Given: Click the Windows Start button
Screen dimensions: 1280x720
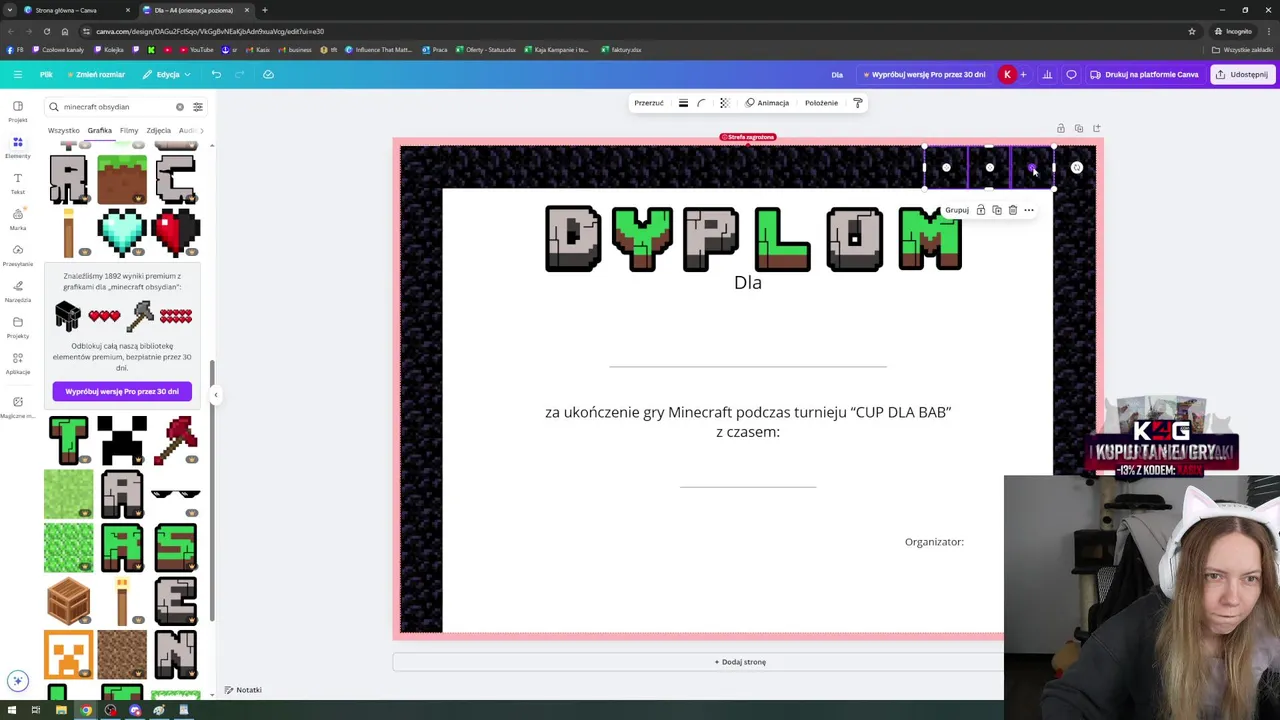Looking at the screenshot, I should [x=11, y=710].
